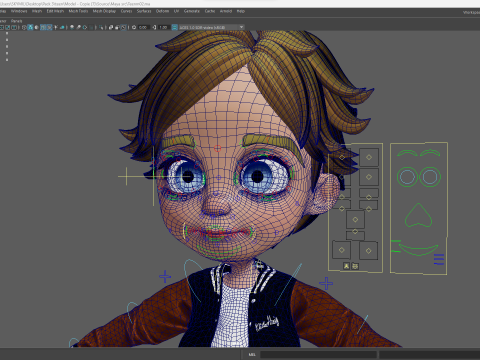Toggle depth of field icon

[92, 27]
